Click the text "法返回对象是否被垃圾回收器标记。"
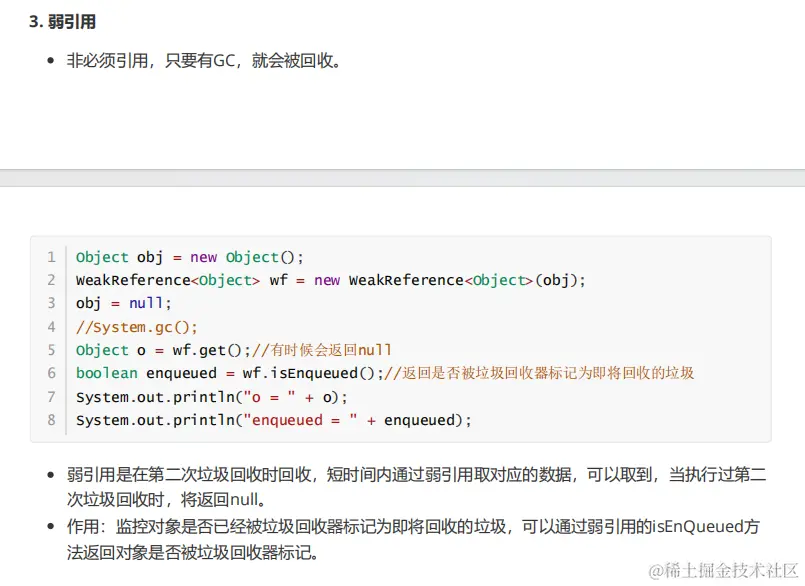Viewport: 805px width, 586px height. pyautogui.click(x=193, y=552)
